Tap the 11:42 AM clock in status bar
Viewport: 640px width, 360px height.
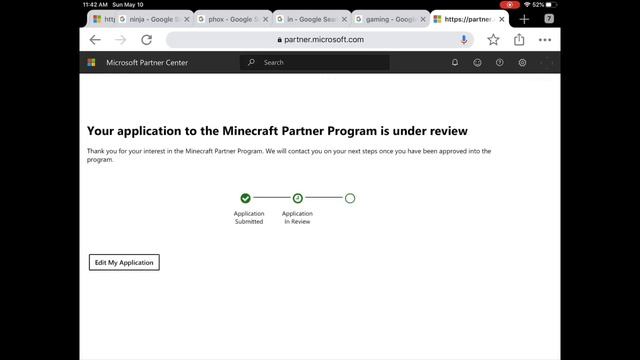[x=95, y=5]
